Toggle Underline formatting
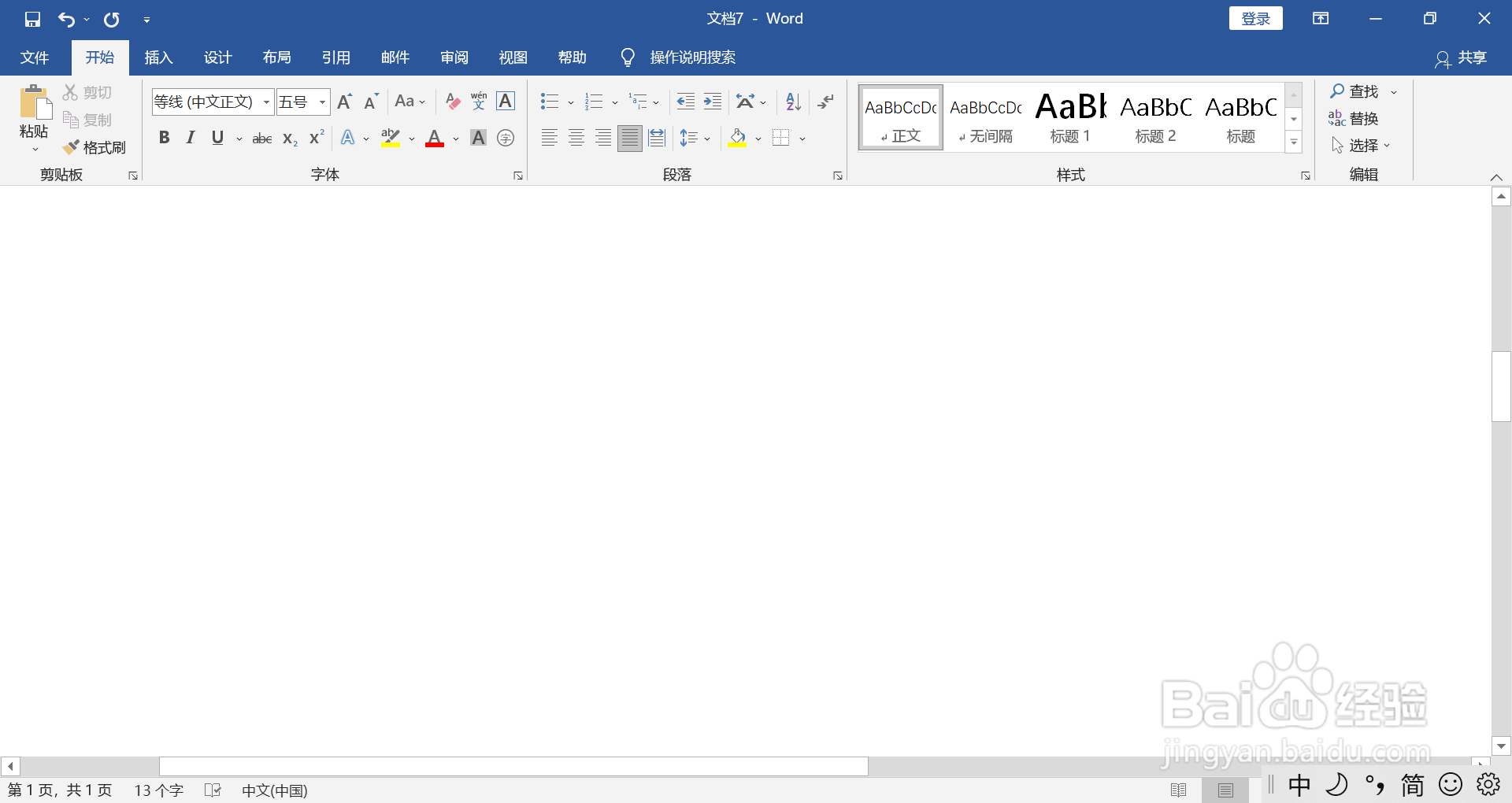 pyautogui.click(x=218, y=139)
